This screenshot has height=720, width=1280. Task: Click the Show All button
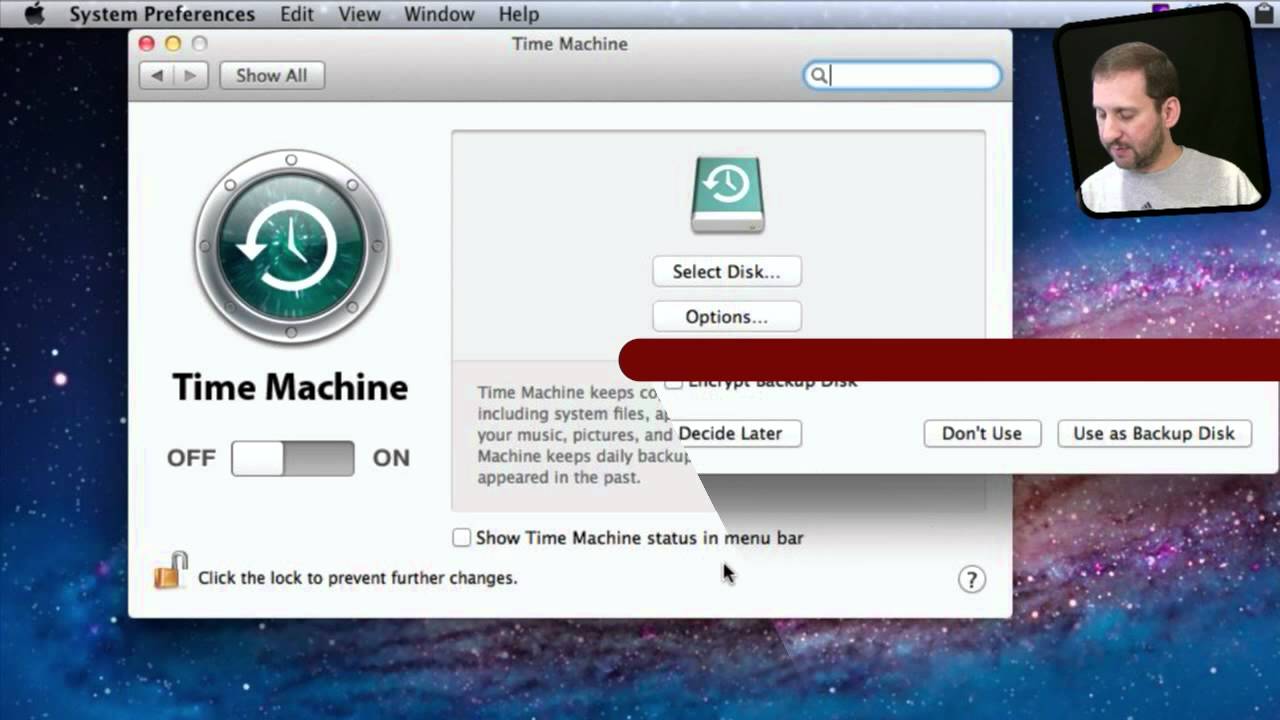point(272,75)
